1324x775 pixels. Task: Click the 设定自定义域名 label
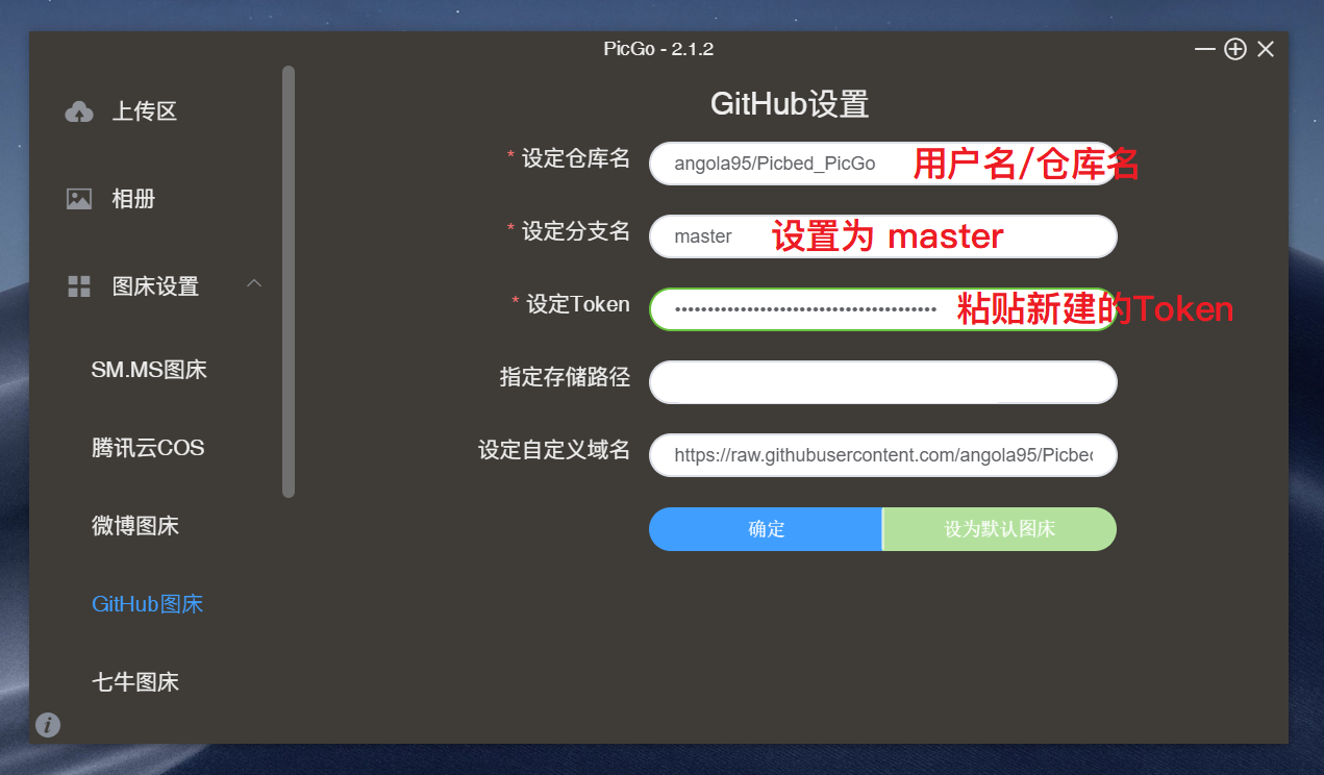(554, 450)
